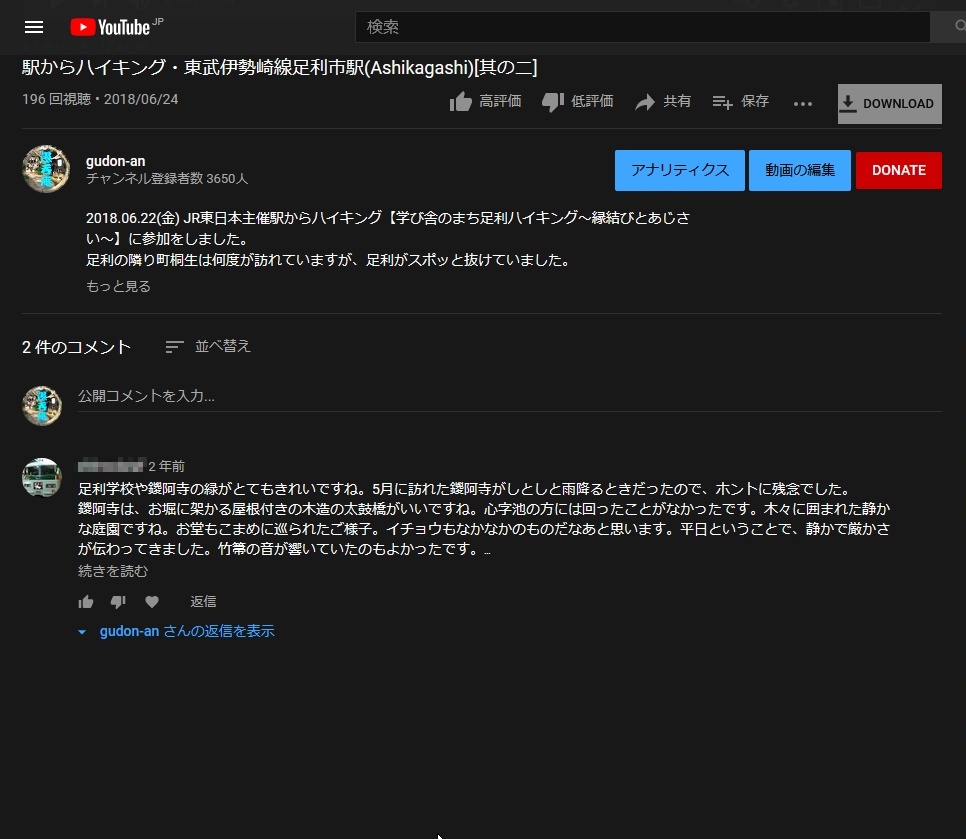Open the hamburger guide menu
The width and height of the screenshot is (966, 839).
[34, 27]
